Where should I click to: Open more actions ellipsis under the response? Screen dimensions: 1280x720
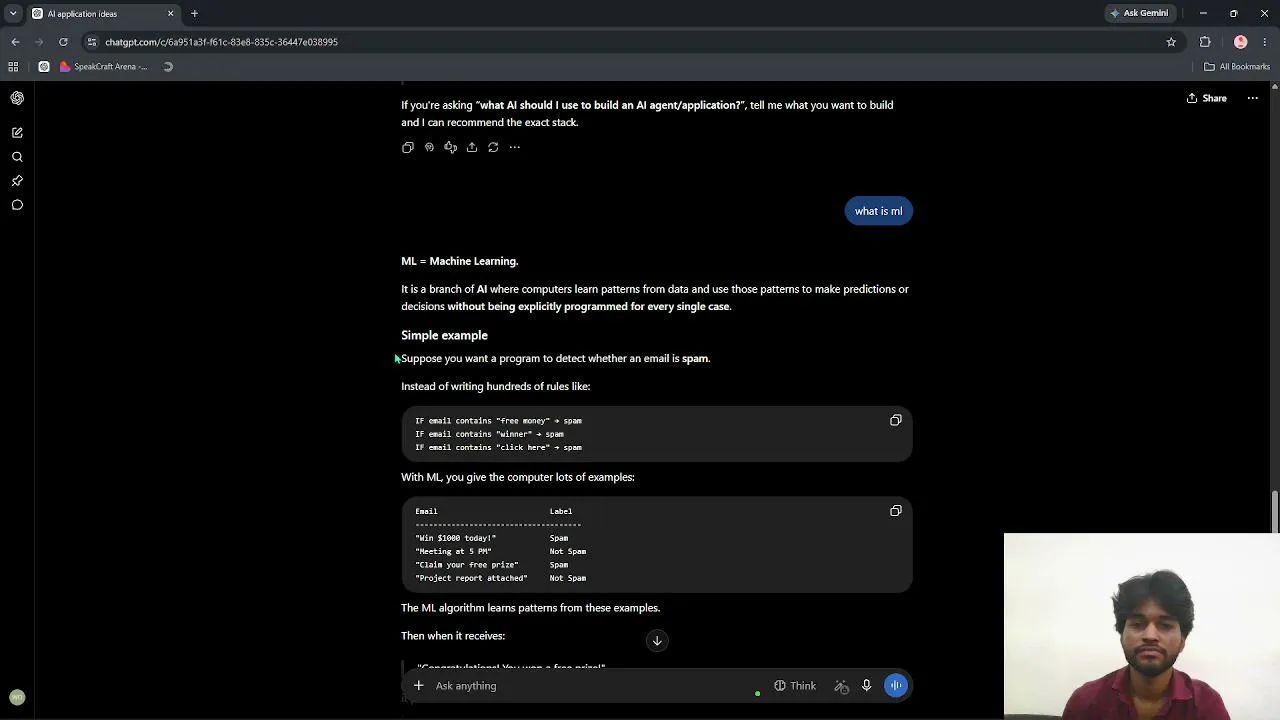(x=515, y=147)
